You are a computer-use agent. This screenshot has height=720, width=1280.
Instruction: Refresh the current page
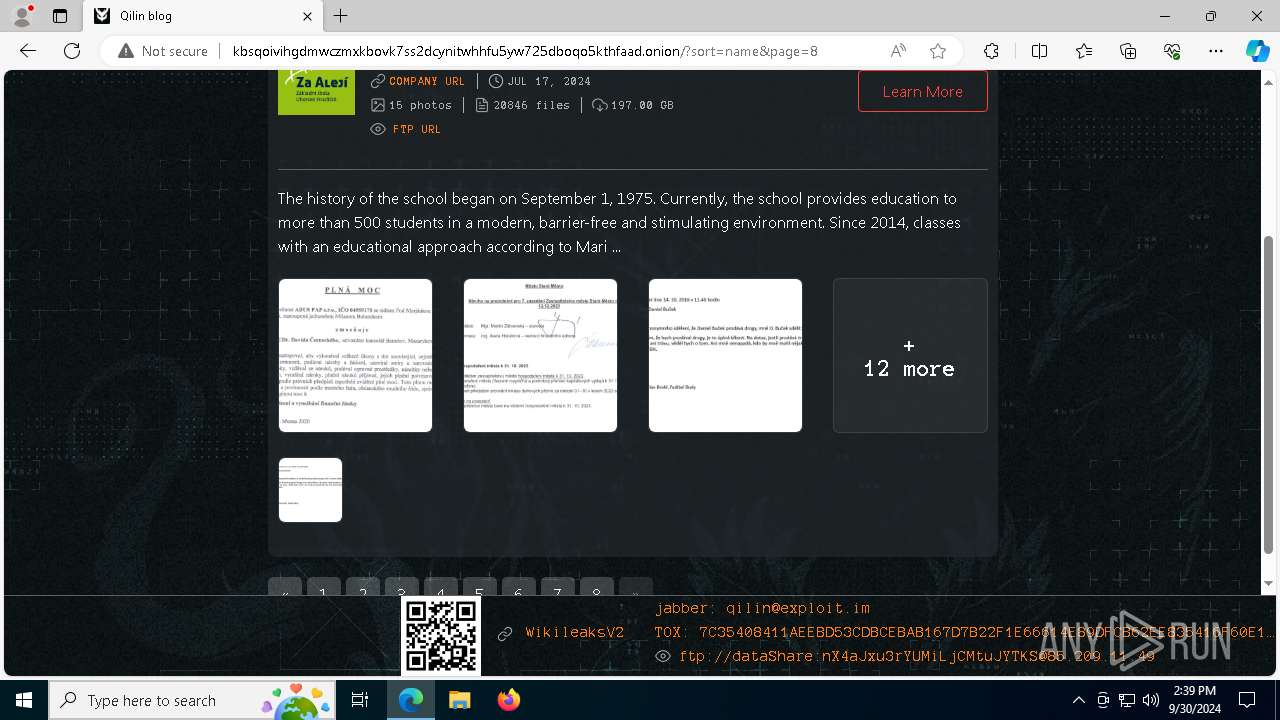[72, 51]
